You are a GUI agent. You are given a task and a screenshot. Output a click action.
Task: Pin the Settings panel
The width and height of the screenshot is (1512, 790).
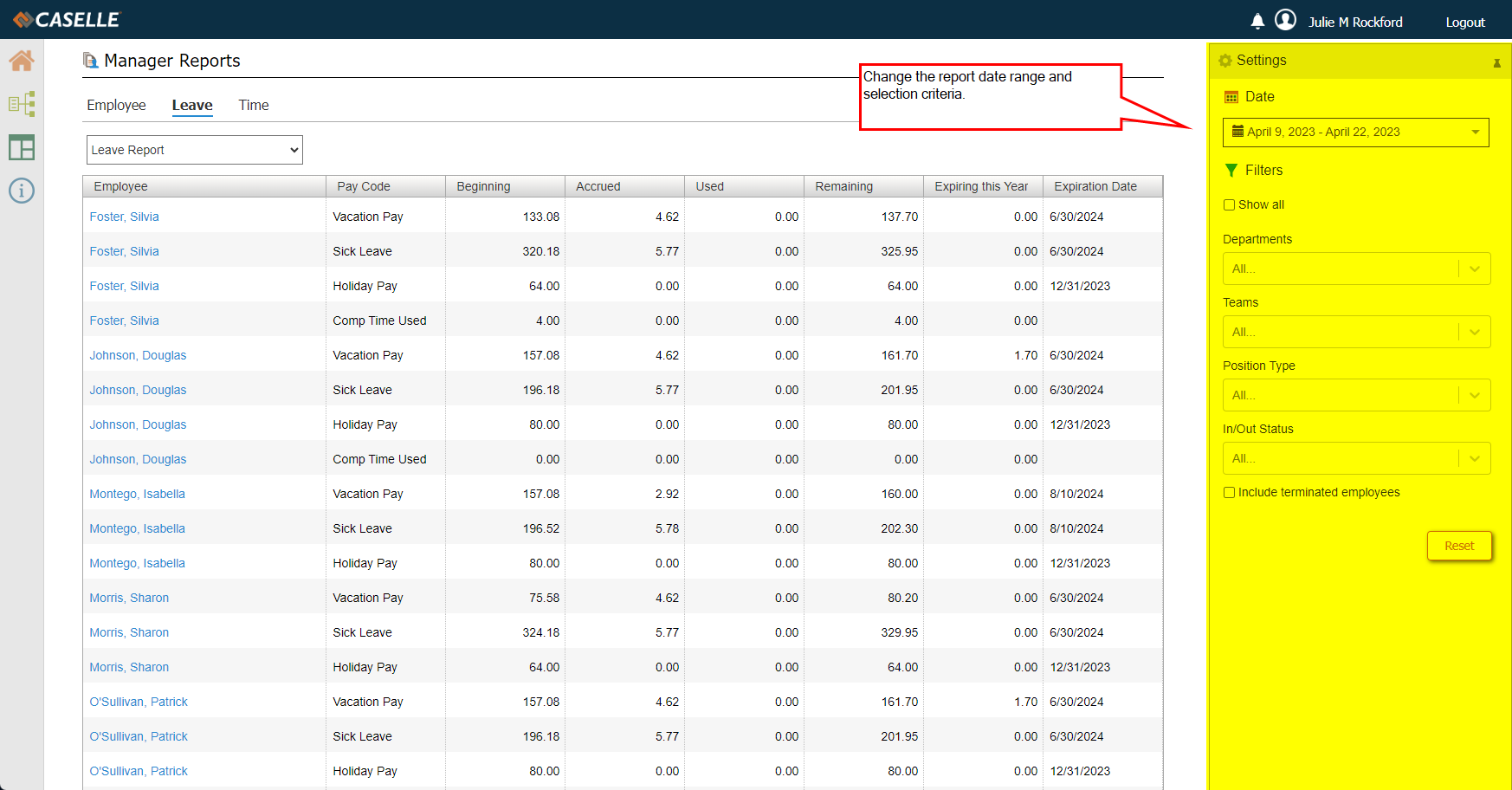pyautogui.click(x=1496, y=62)
